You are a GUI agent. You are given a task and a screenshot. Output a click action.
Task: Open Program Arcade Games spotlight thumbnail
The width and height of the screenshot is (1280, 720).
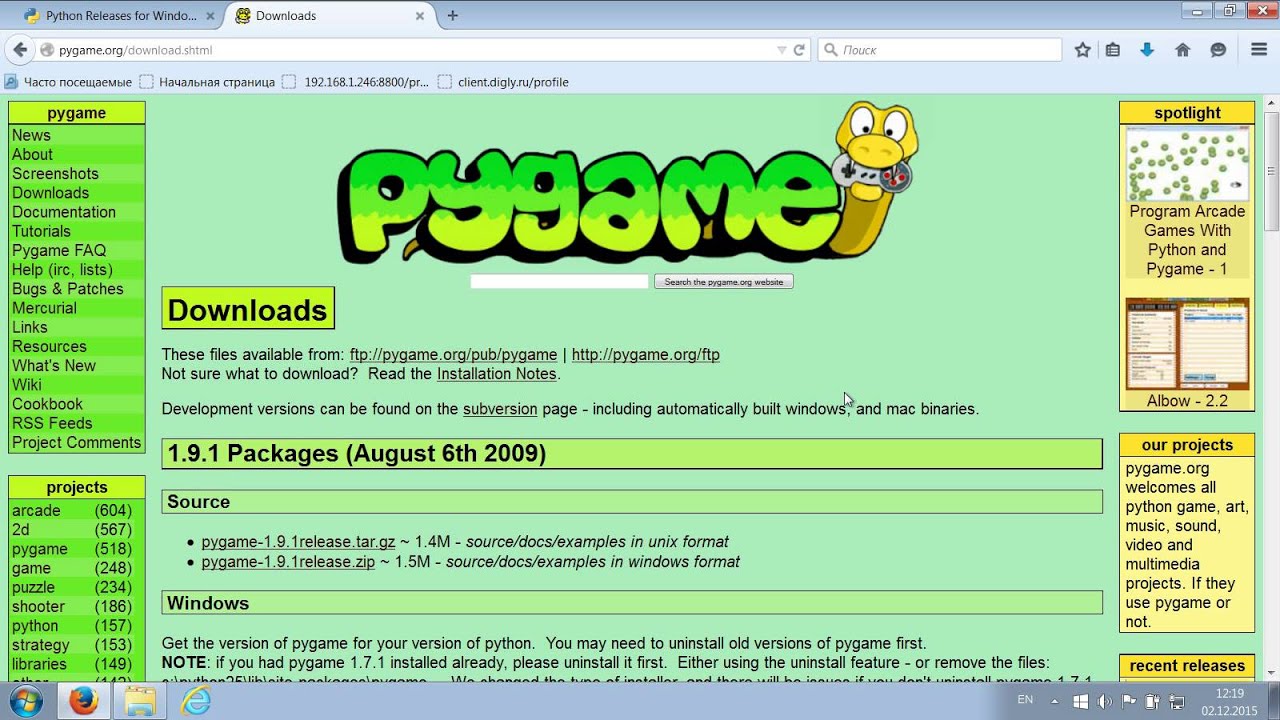[x=1187, y=164]
